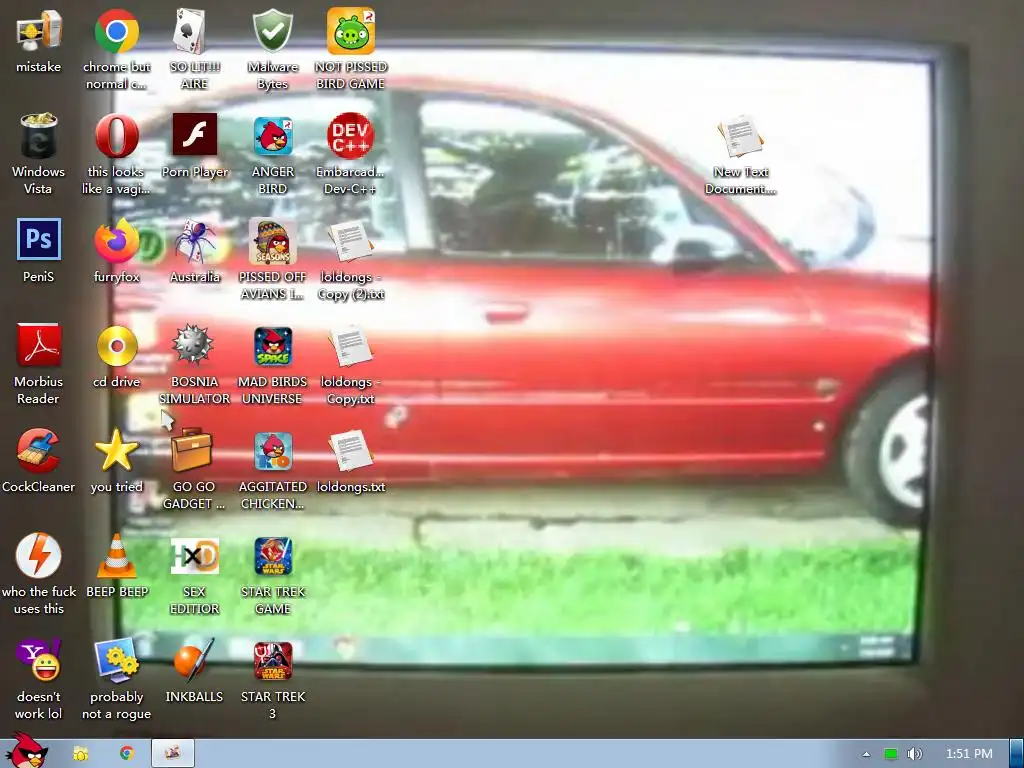Select 'AGGITATED CHICKEN' Rio icon
The image size is (1024, 768).
point(273,451)
